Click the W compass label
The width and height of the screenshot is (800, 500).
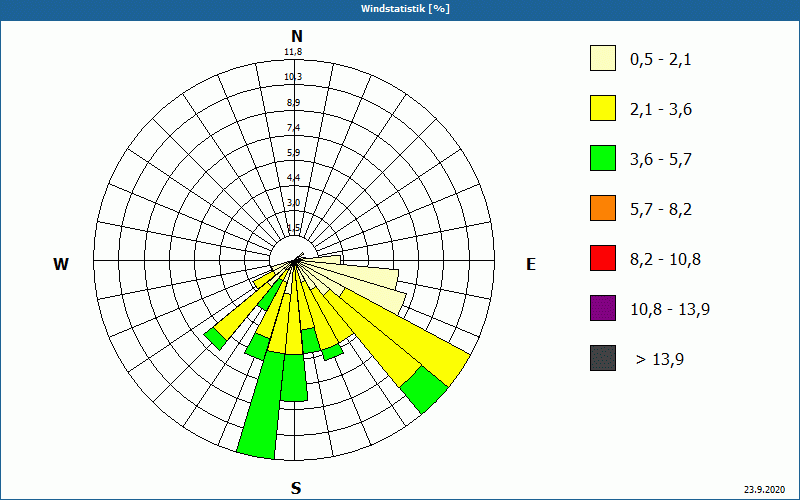click(61, 264)
